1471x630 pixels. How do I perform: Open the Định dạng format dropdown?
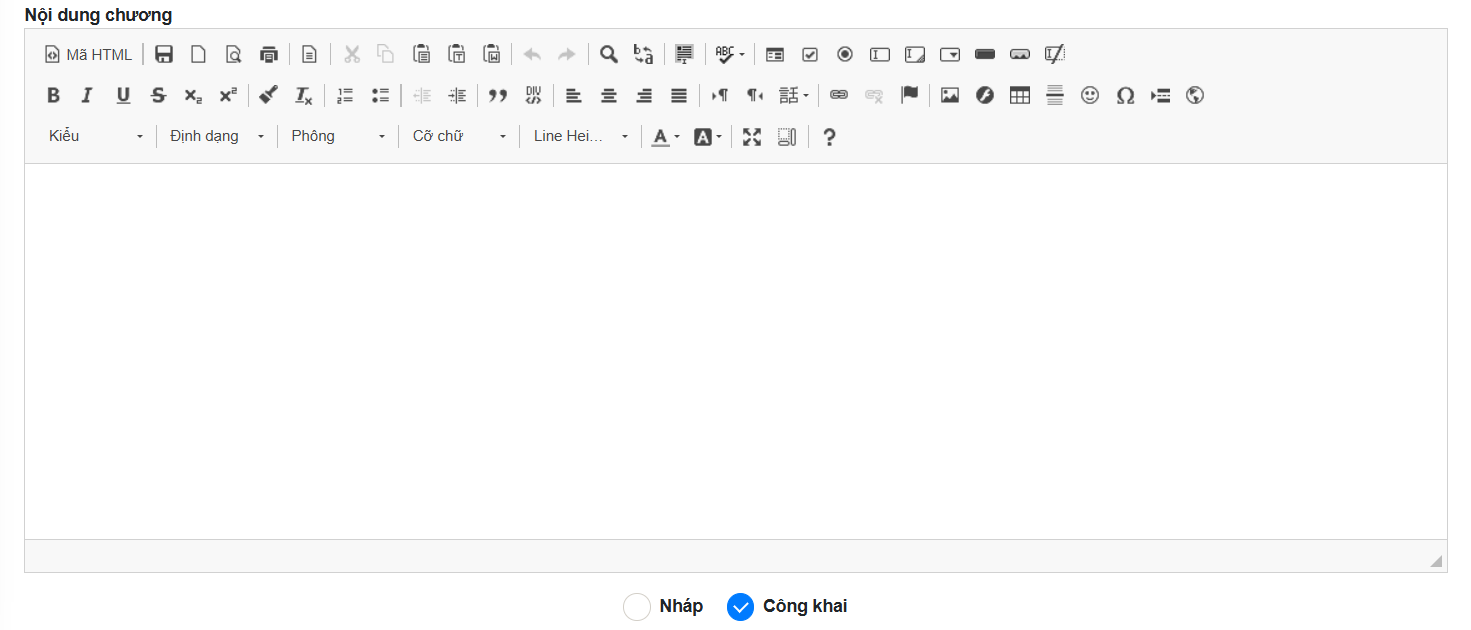pos(217,136)
